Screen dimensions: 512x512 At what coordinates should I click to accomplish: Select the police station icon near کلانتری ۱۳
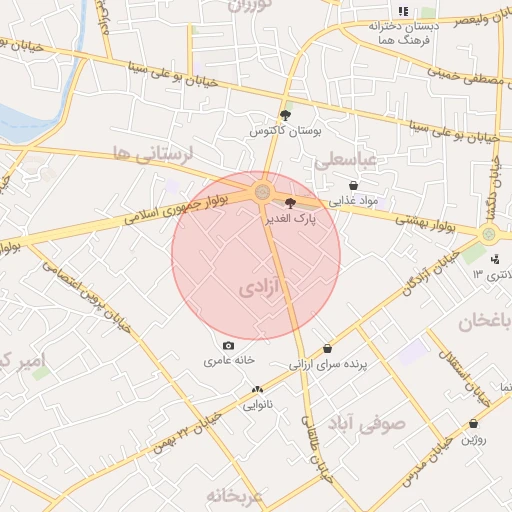coord(495,259)
